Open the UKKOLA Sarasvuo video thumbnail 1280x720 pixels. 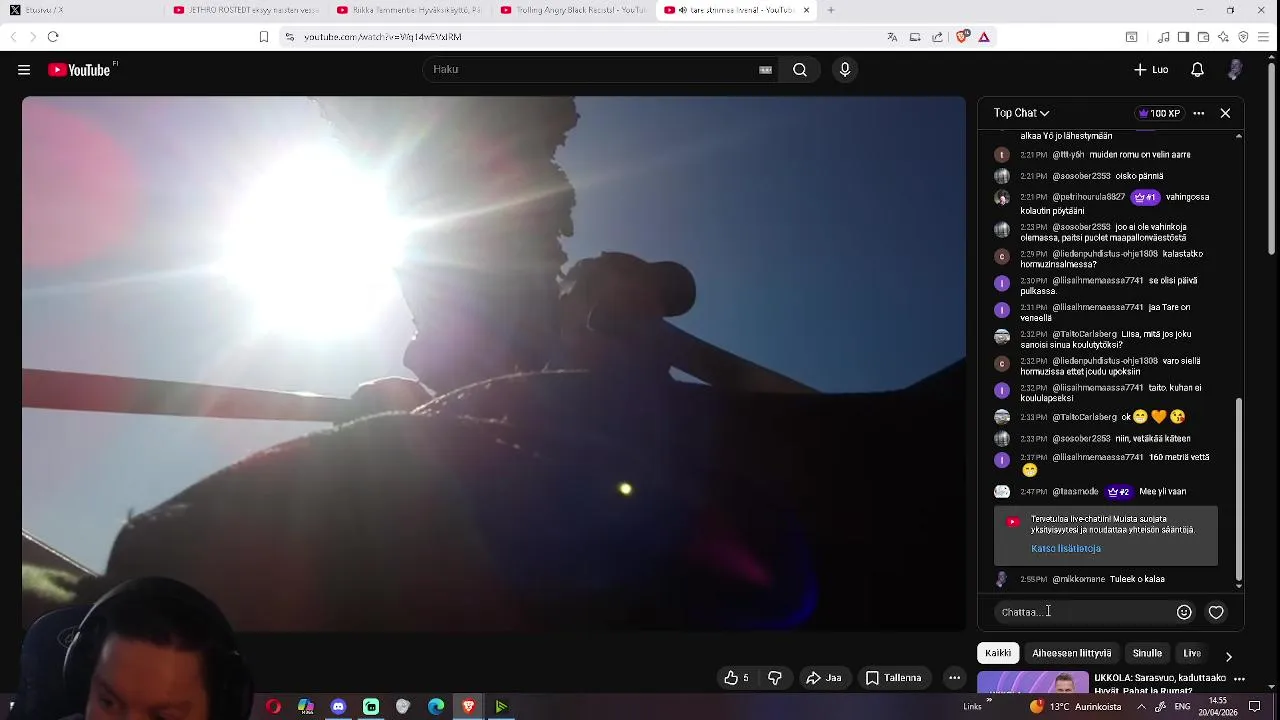pos(1032,684)
